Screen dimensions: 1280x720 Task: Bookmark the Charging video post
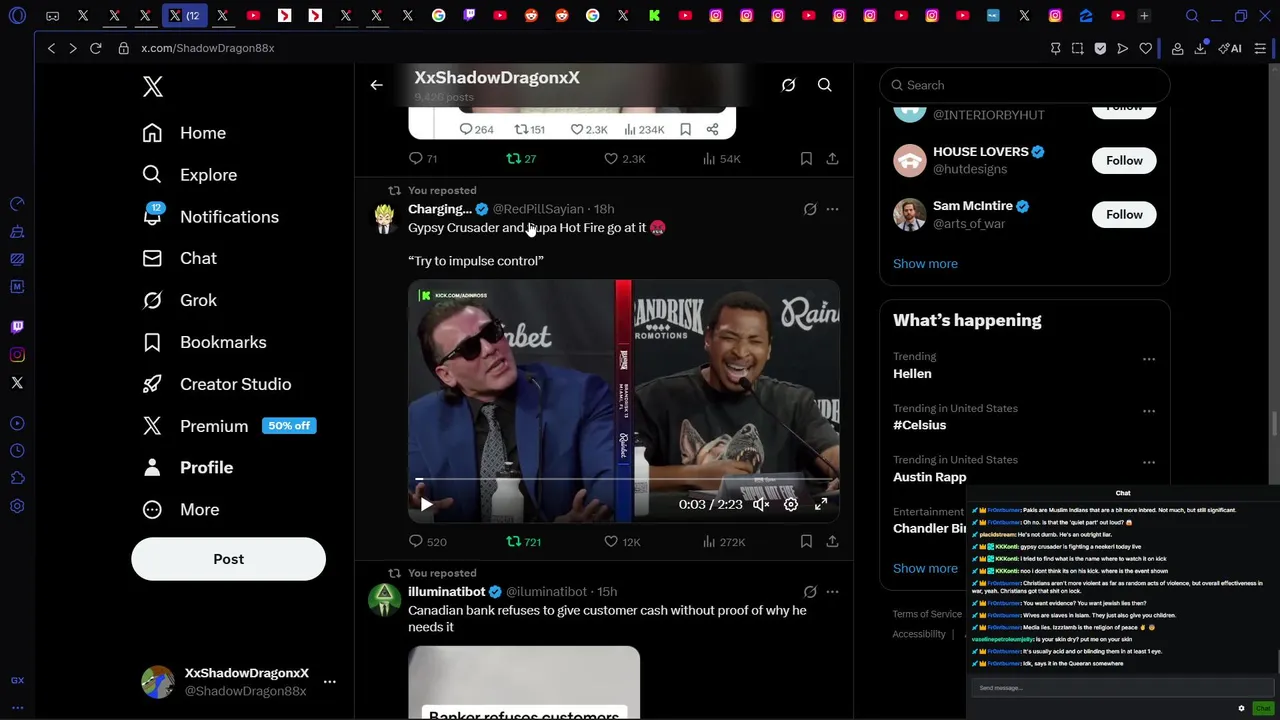click(x=806, y=542)
